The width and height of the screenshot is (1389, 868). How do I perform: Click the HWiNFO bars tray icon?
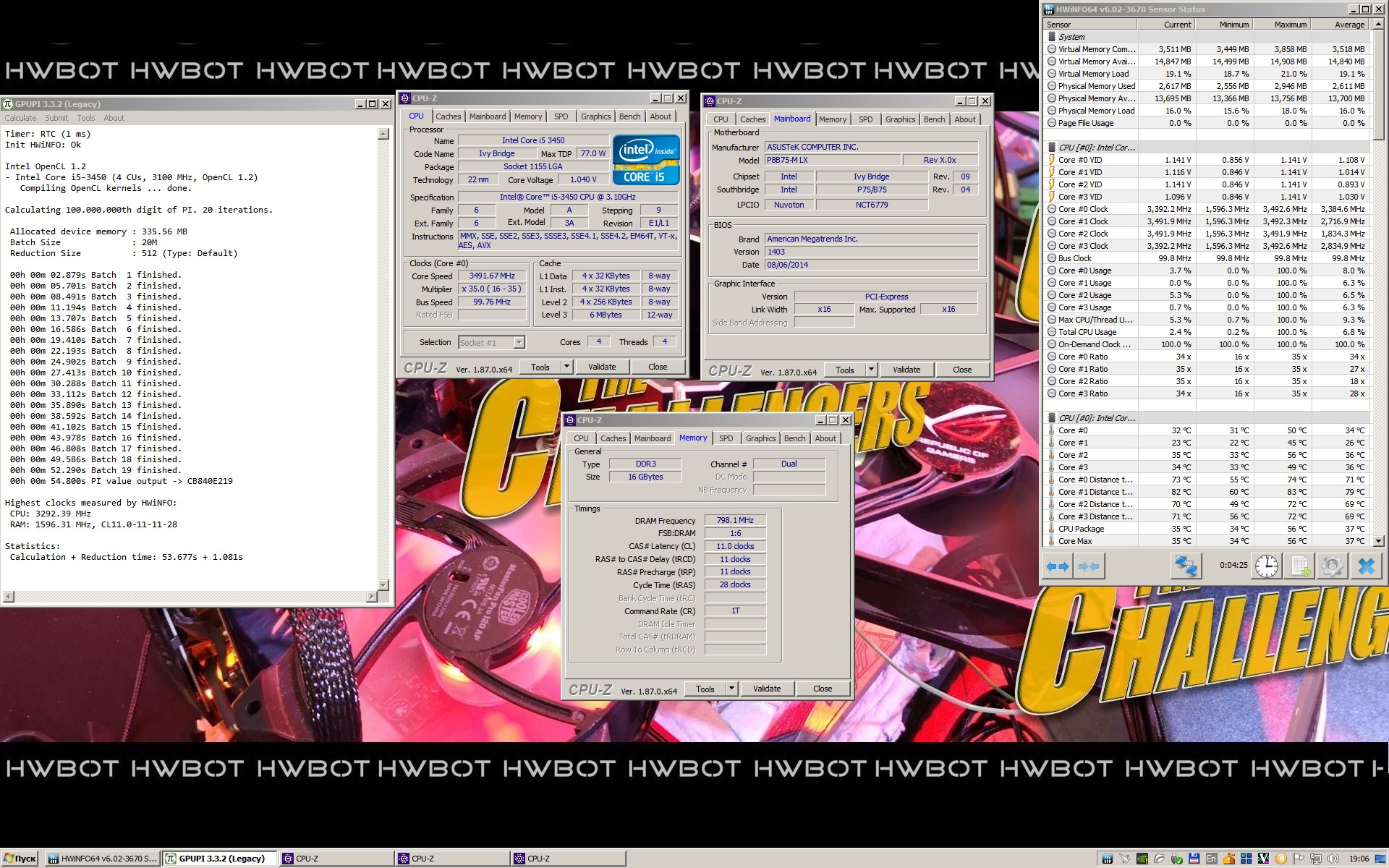[1108, 859]
